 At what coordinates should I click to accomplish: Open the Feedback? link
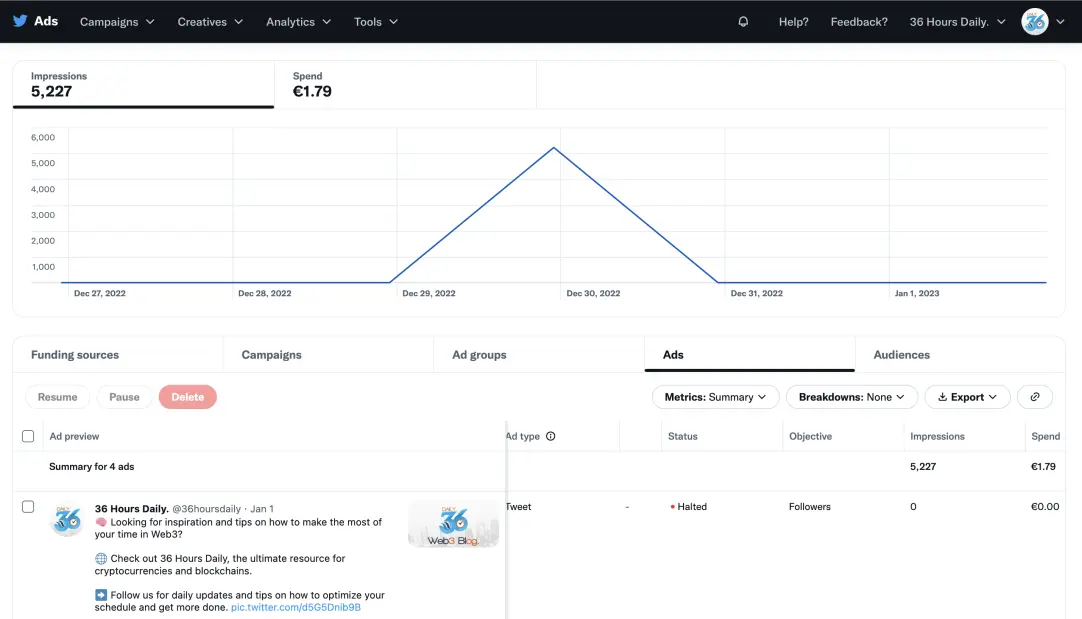859,22
